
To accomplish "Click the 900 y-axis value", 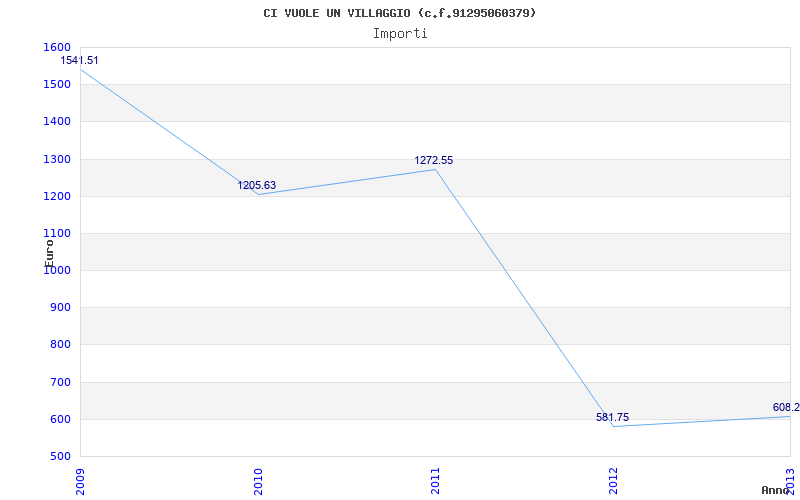I will [x=61, y=308].
